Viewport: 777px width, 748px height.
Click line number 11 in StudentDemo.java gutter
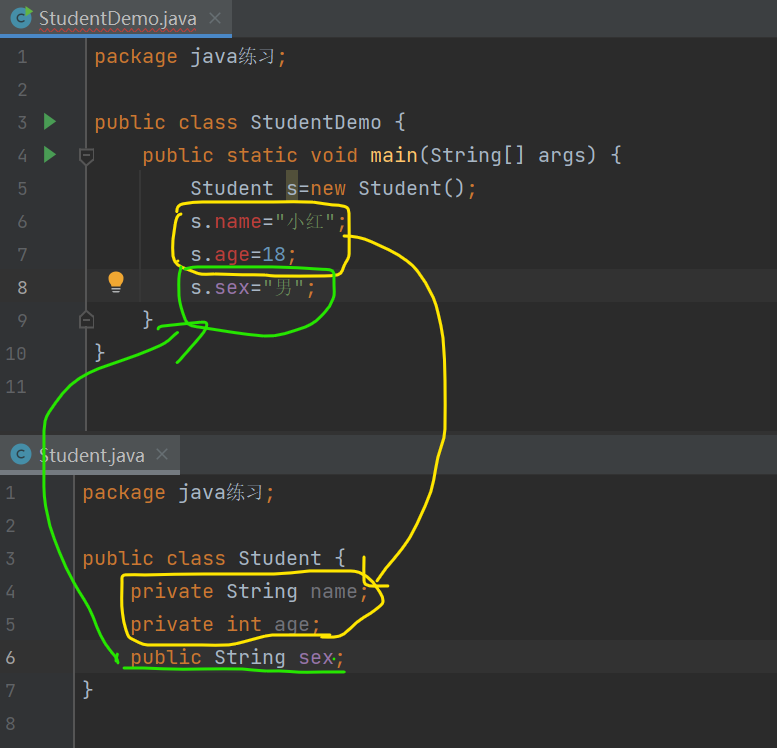click(x=16, y=387)
